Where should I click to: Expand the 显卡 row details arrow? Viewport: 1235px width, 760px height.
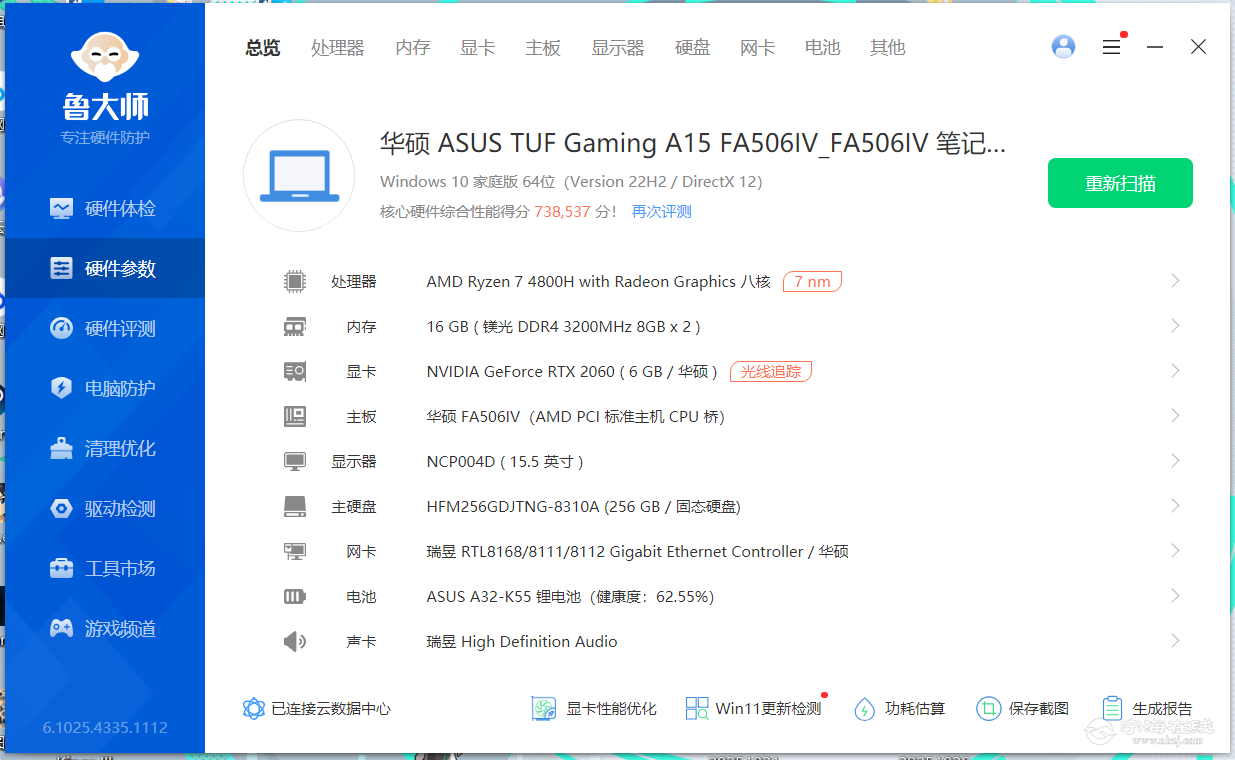1175,371
